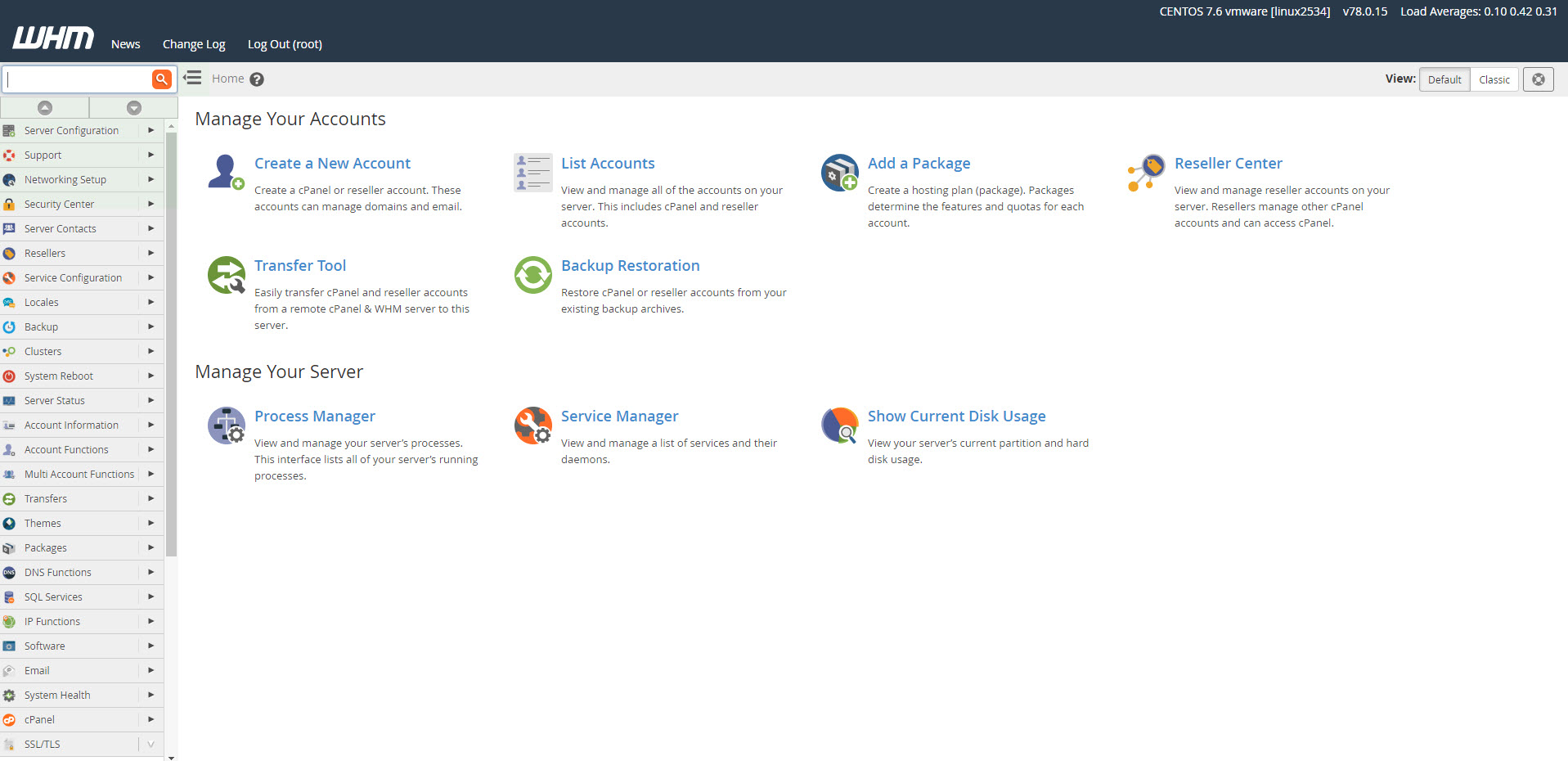Click the Home breadcrumb link
Image resolution: width=1568 pixels, height=761 pixels.
(x=227, y=79)
